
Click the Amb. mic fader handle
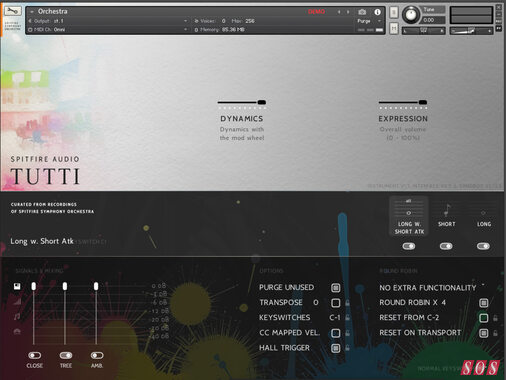coord(96,286)
